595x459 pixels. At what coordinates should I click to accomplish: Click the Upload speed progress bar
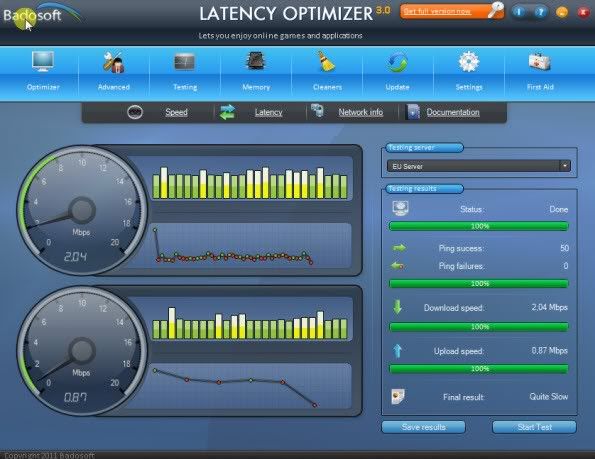click(479, 369)
